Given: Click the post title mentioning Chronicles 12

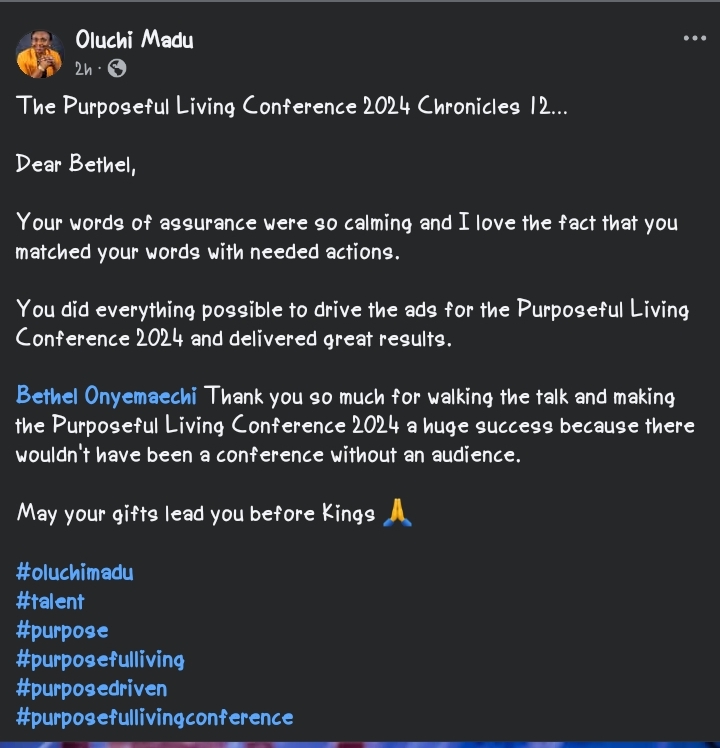Looking at the screenshot, I should [292, 105].
